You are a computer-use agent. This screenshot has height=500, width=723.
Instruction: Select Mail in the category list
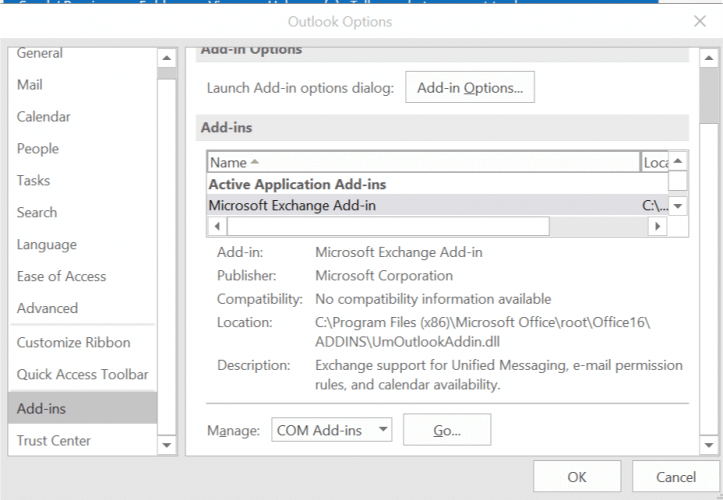[82, 85]
